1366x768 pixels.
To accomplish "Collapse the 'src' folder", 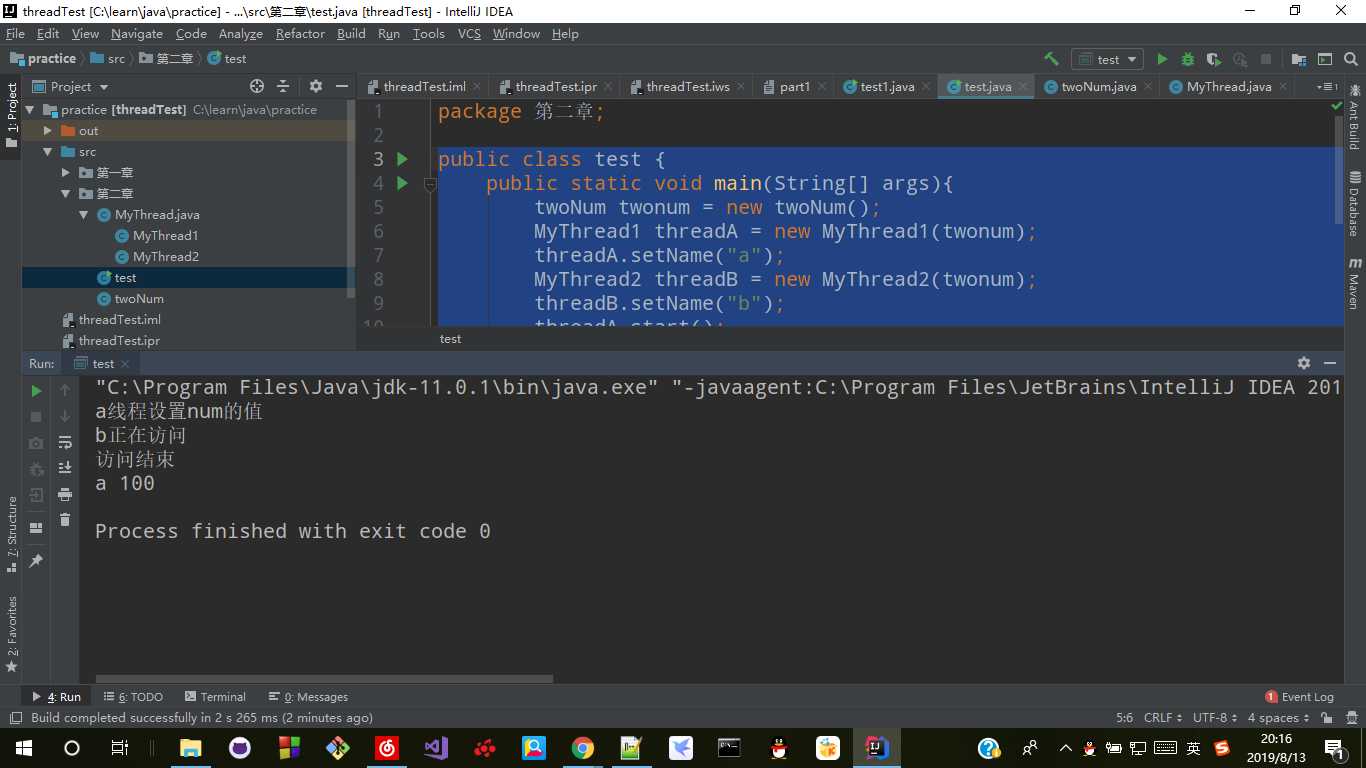I will coord(47,152).
